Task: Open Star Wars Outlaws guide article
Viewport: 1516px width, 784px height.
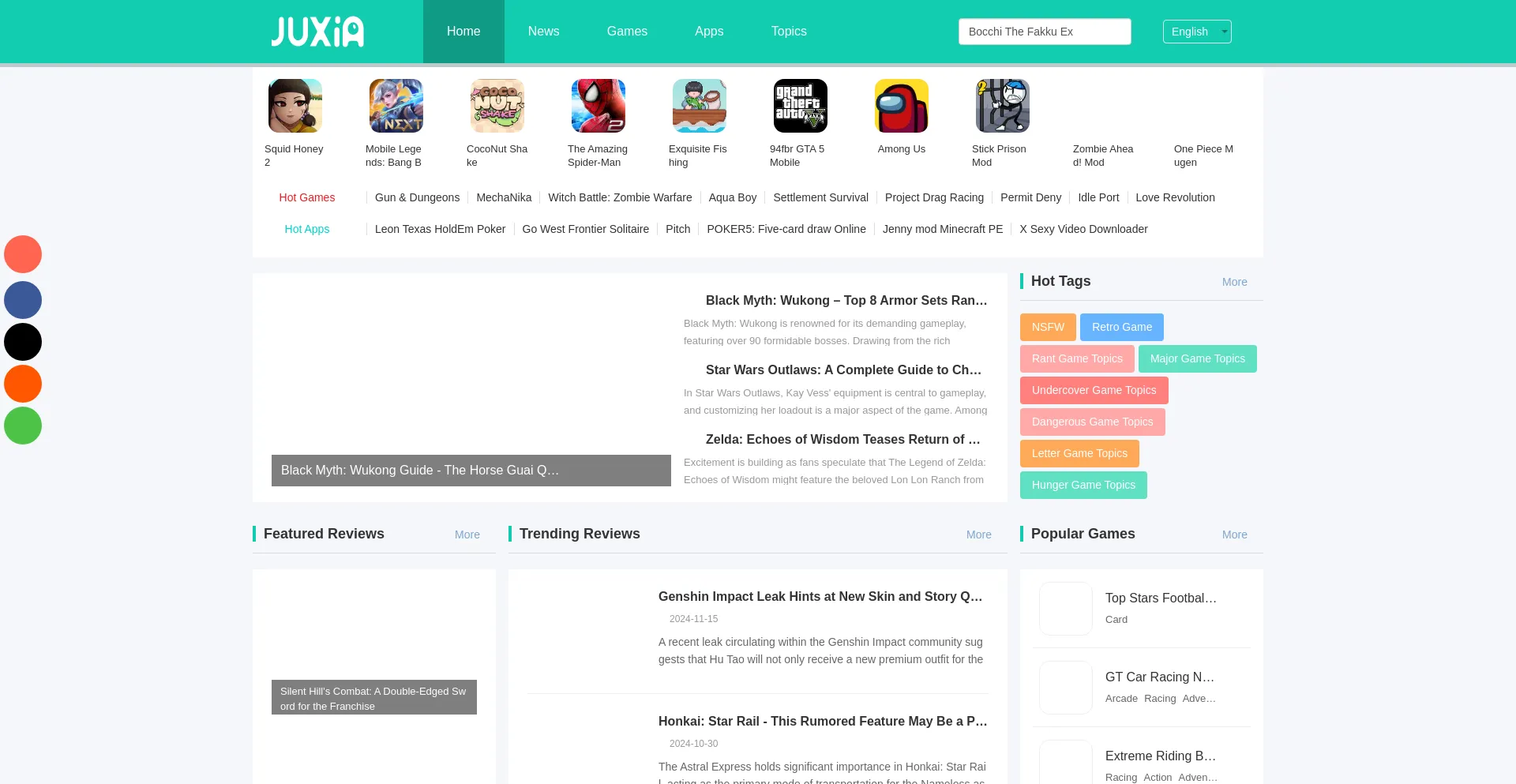Action: (844, 369)
